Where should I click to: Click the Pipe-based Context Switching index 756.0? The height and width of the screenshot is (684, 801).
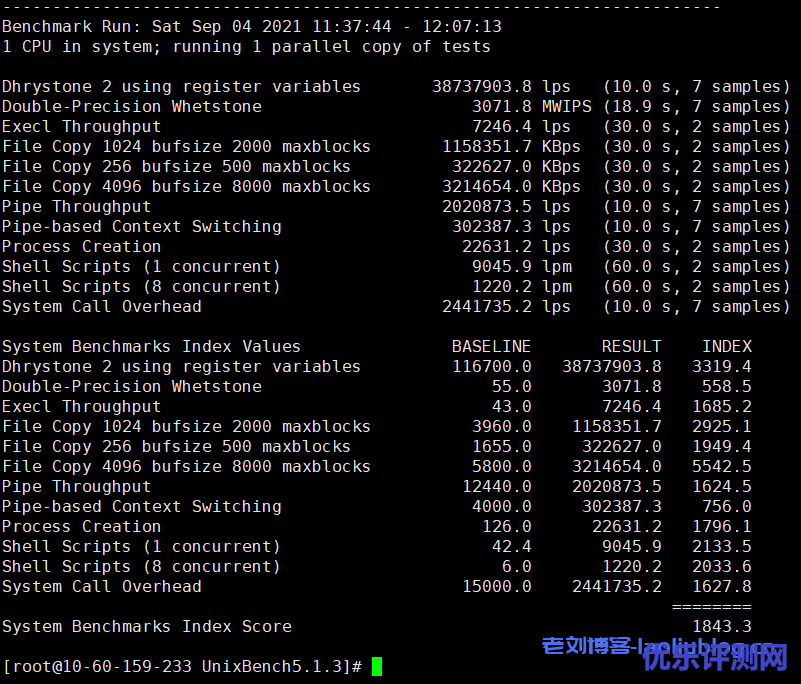point(726,506)
